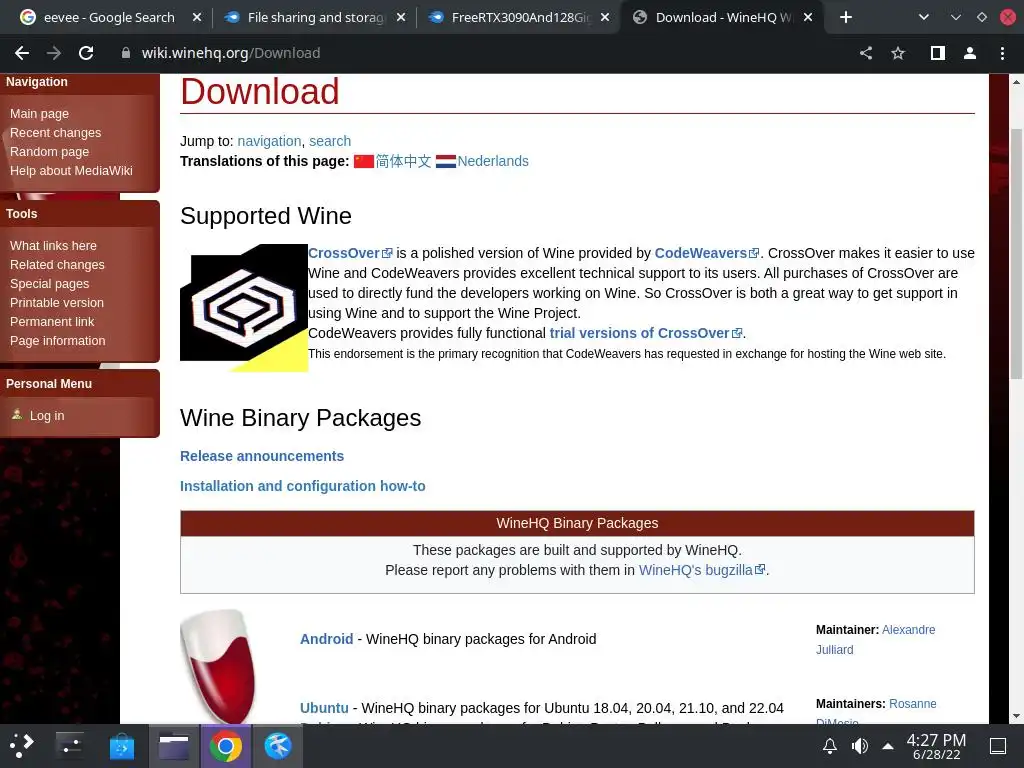This screenshot has width=1024, height=768.
Task: Close the File sharing and storage tab
Action: (x=401, y=18)
